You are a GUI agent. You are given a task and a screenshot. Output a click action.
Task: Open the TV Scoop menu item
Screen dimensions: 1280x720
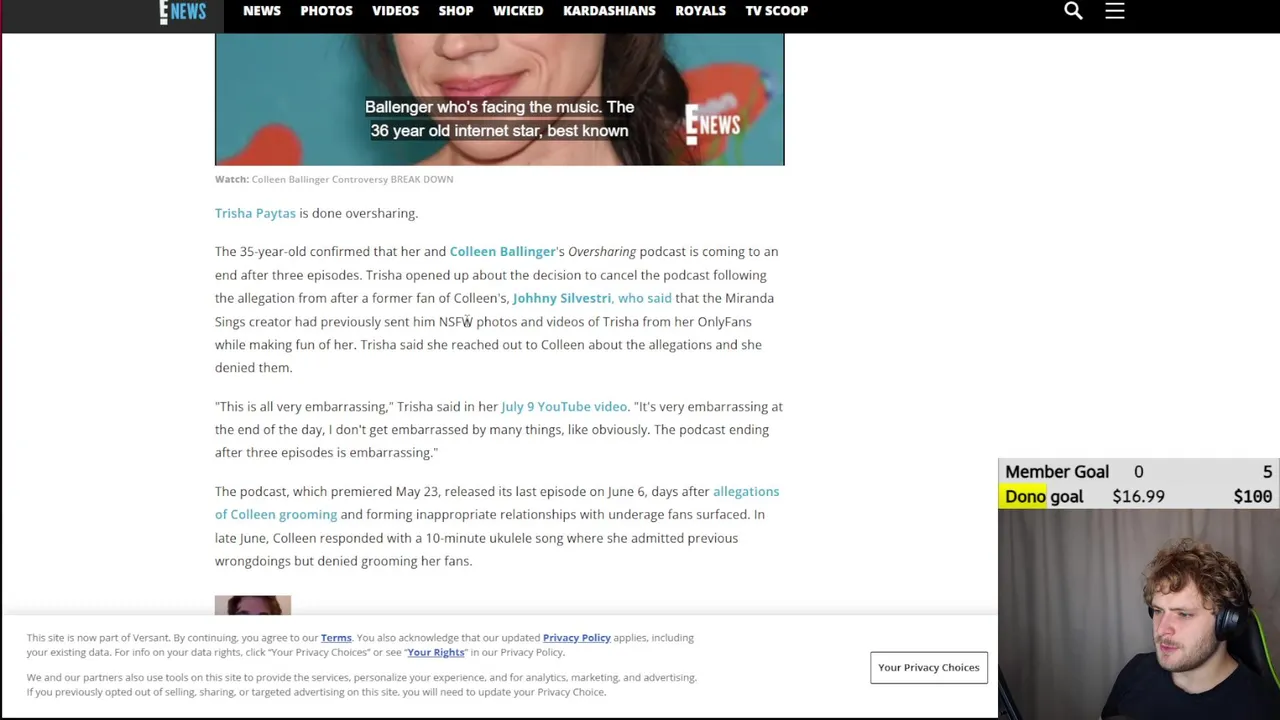pyautogui.click(x=776, y=11)
